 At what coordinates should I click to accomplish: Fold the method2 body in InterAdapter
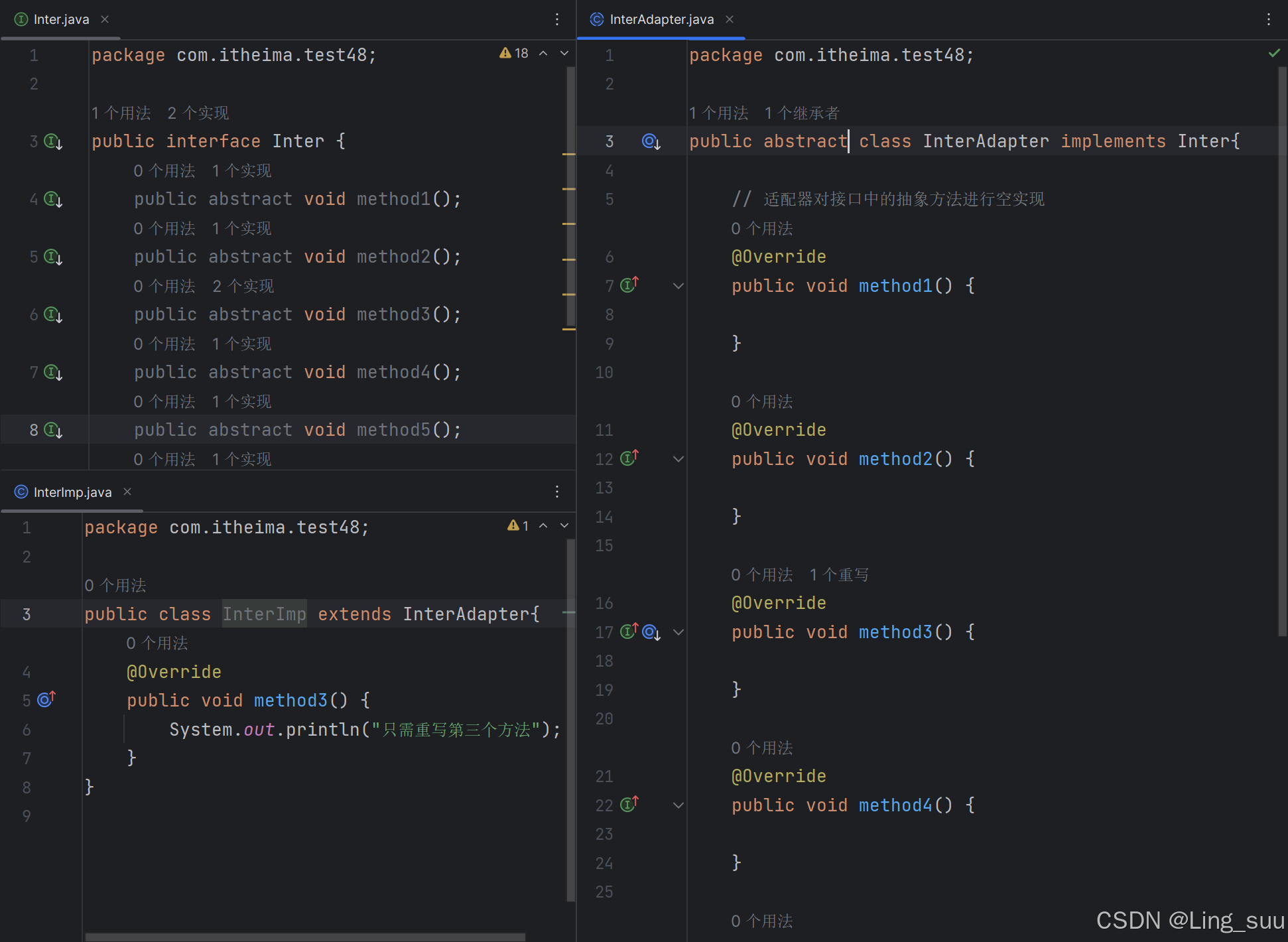[x=678, y=459]
